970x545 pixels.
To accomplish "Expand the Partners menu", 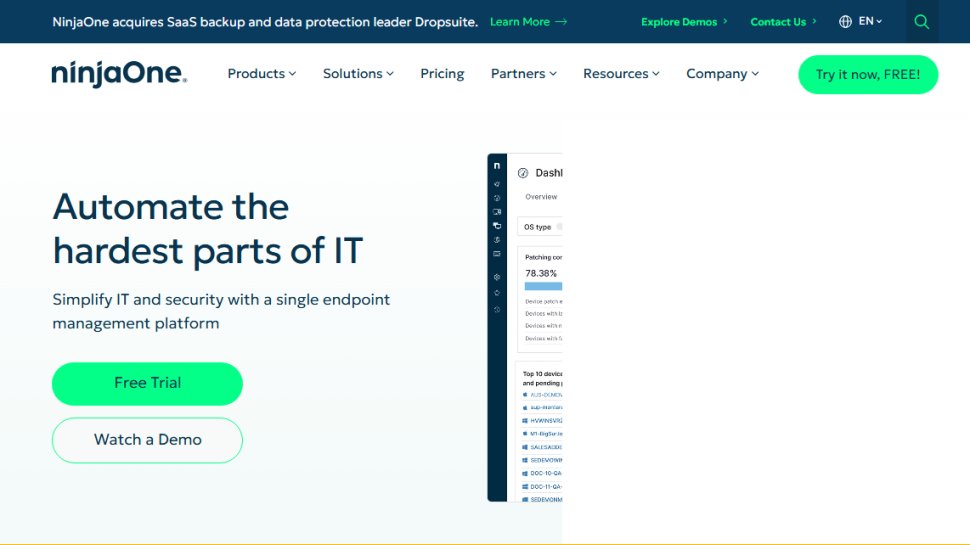I will point(523,74).
